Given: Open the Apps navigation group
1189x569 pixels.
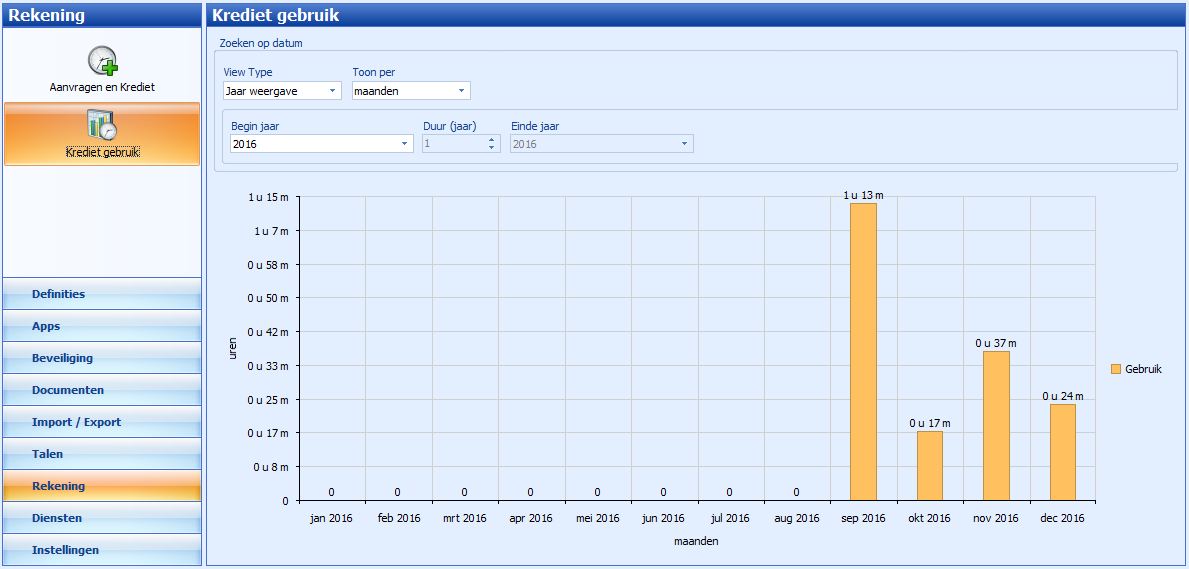Looking at the screenshot, I should coord(102,326).
